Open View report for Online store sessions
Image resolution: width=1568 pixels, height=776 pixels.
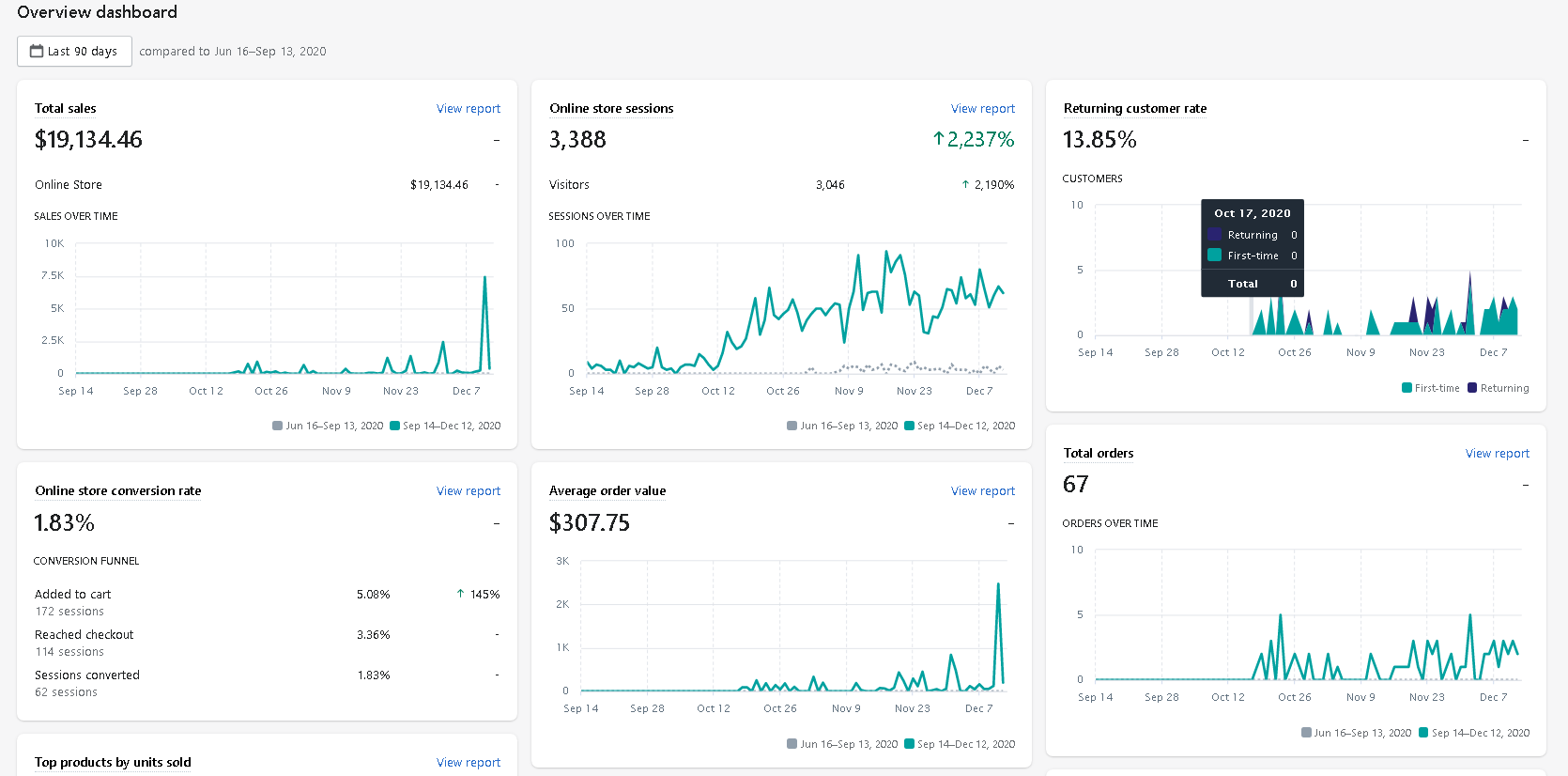[x=982, y=109]
